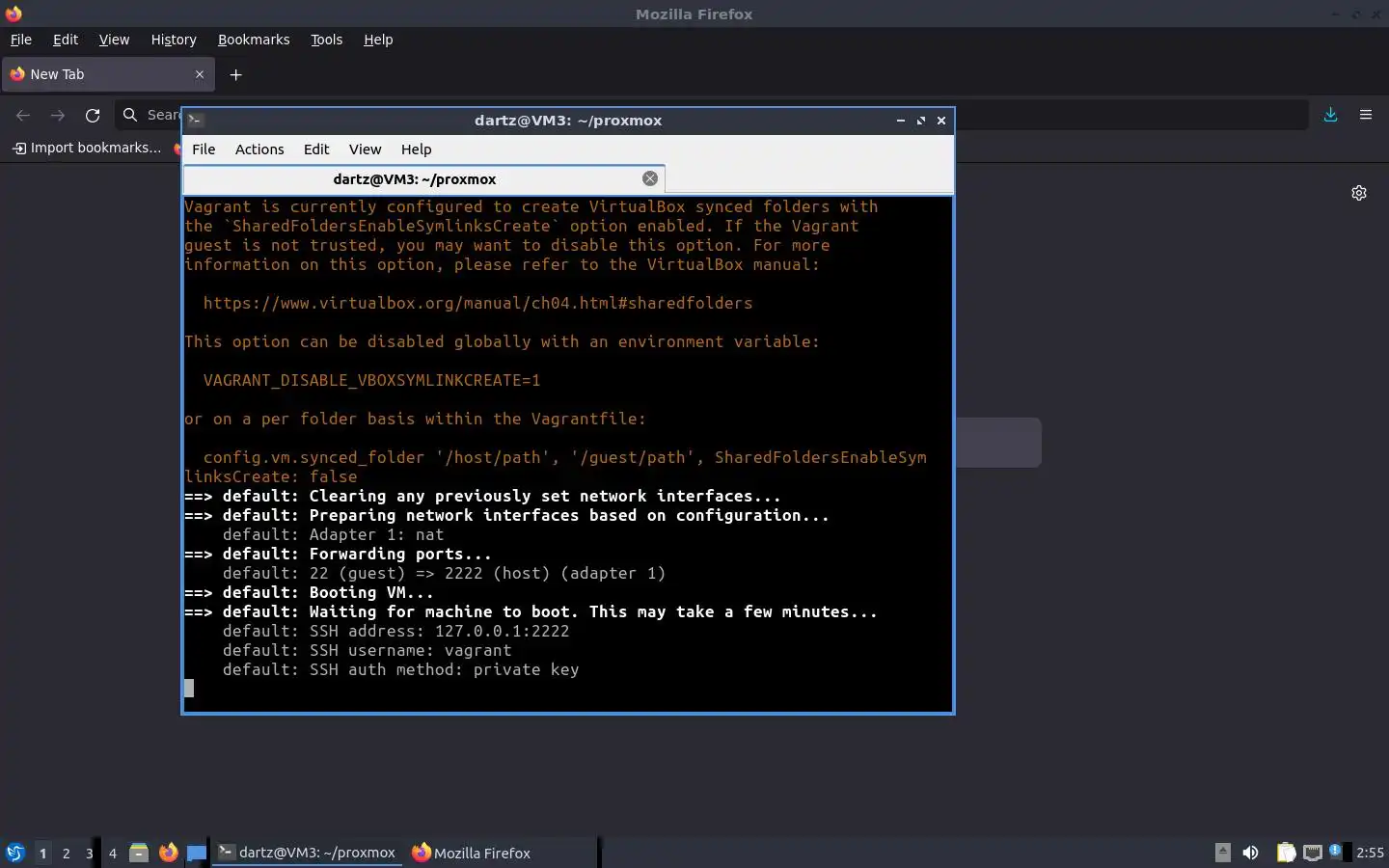Screen dimensions: 1389x868
Task: Click the 'SSH address: 127.0.0.1:2222' line
Action: pyautogui.click(x=439, y=631)
